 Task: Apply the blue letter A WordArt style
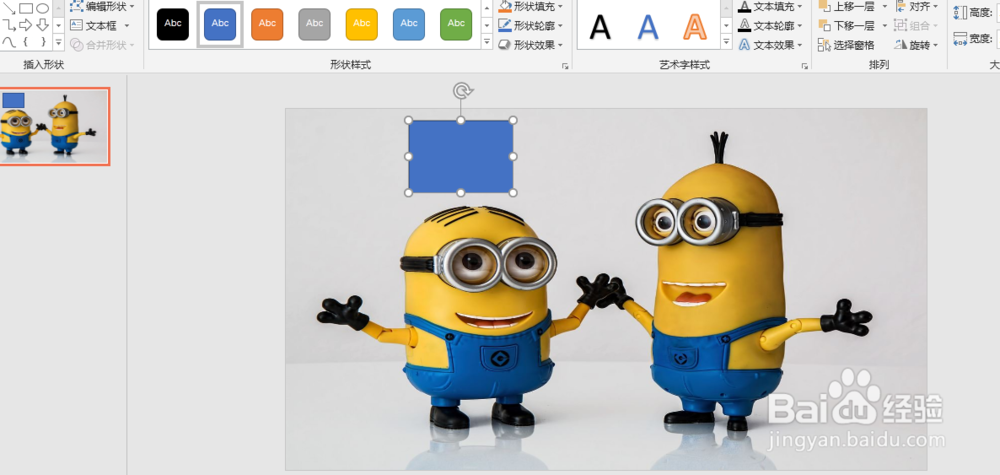tap(648, 27)
